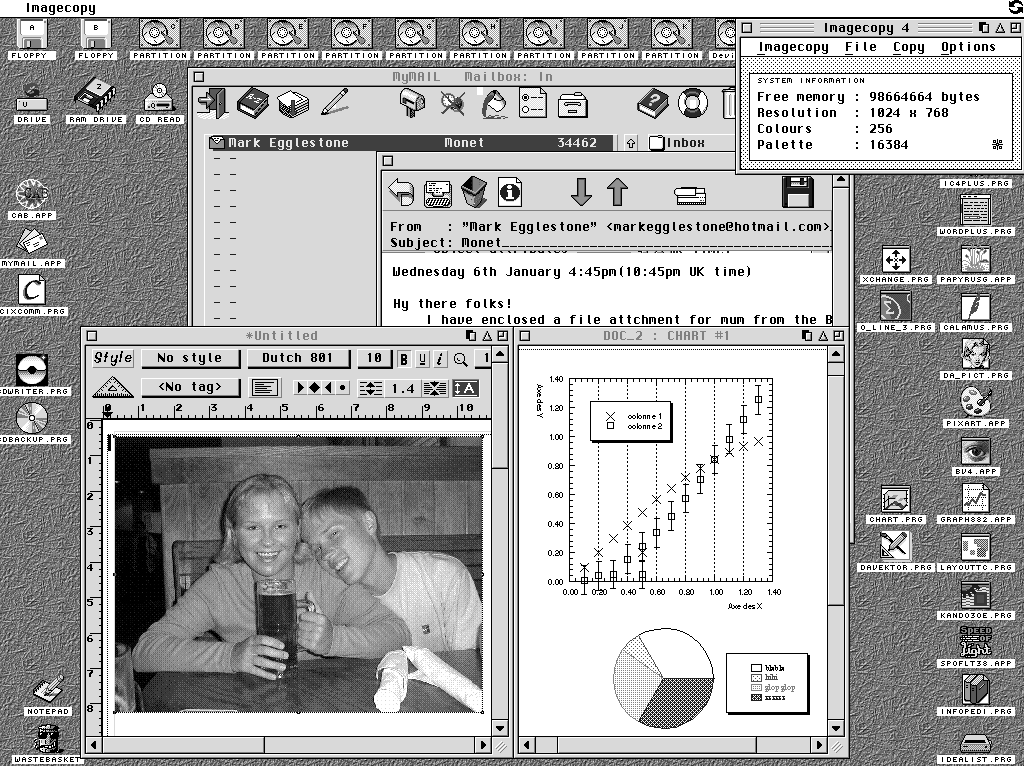Go to next message with the down arrow
This screenshot has height=766, width=1024.
click(x=581, y=192)
